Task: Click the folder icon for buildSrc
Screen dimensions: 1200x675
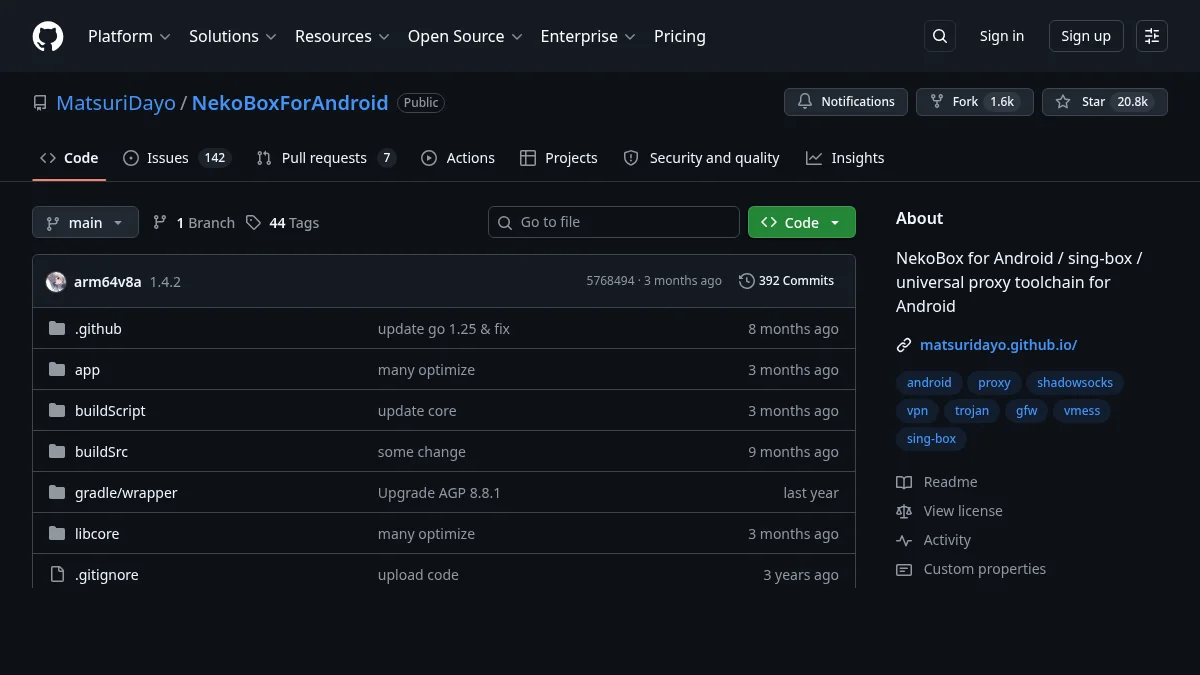Action: tap(57, 452)
